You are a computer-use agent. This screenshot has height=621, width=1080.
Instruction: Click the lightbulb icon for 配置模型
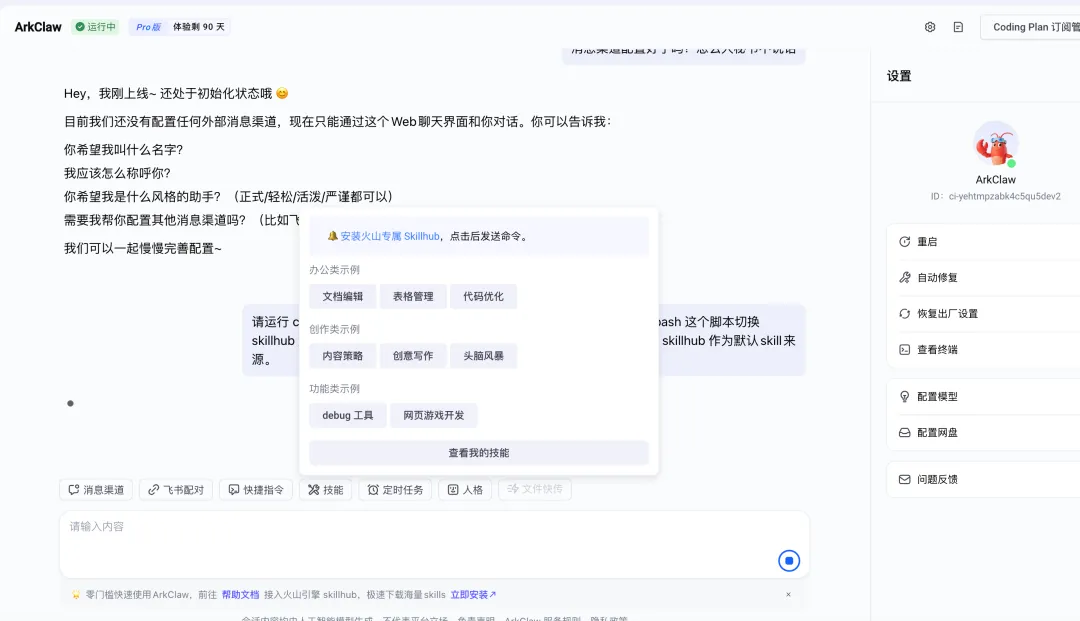coord(904,397)
